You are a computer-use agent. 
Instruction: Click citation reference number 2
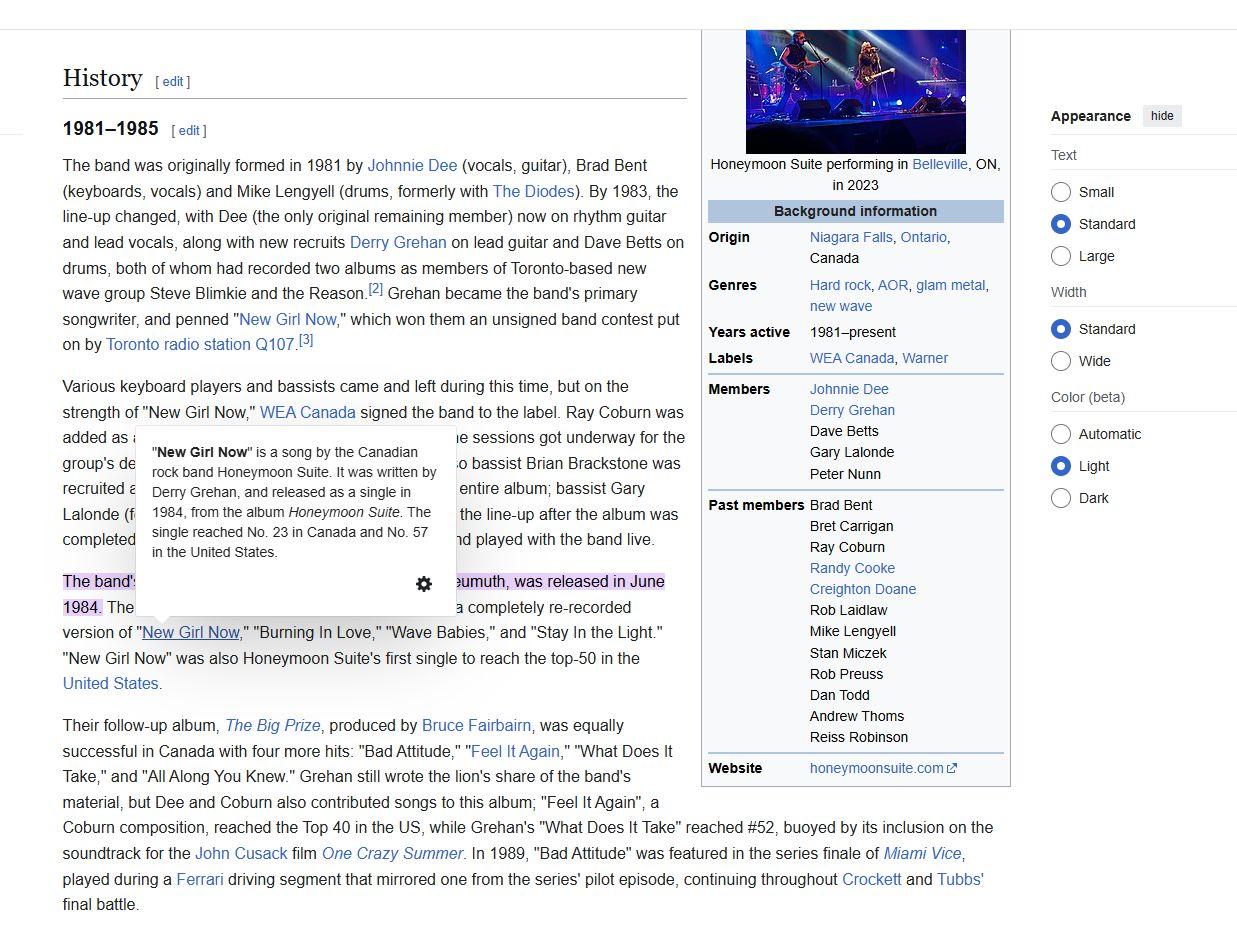click(x=376, y=289)
